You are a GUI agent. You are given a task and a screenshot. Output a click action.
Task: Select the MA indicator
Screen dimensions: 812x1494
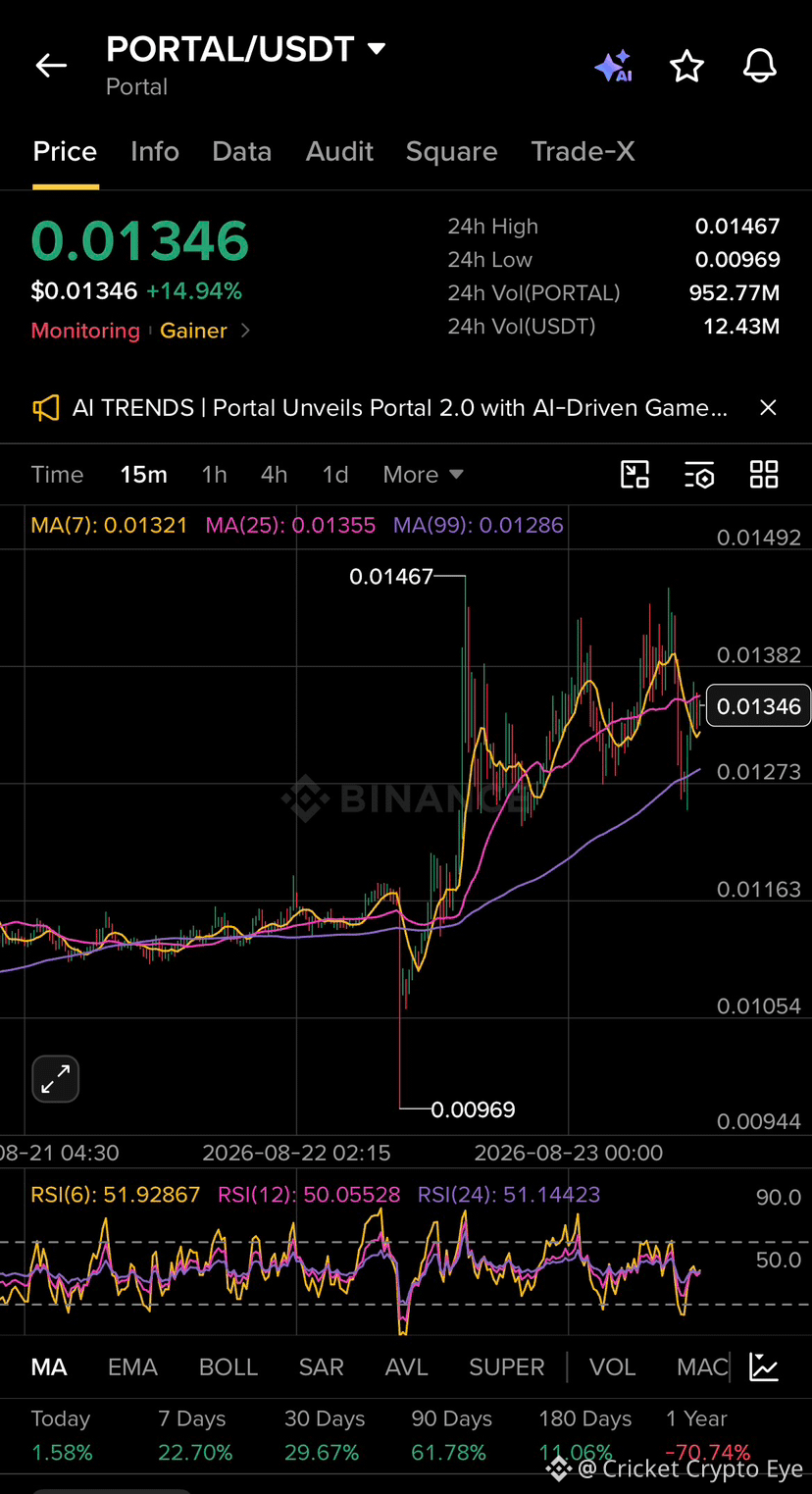49,1367
